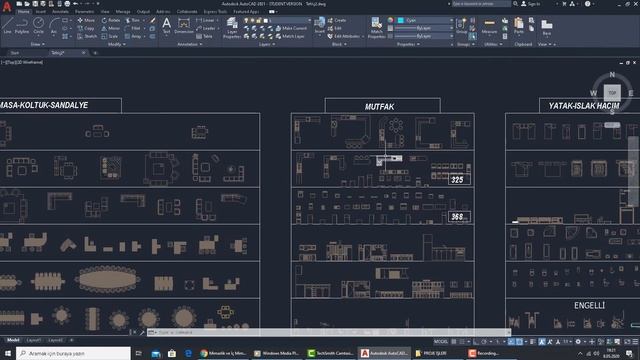Image resolution: width=640 pixels, height=360 pixels.
Task: Switch to the Model layout tab
Action: (x=13, y=340)
